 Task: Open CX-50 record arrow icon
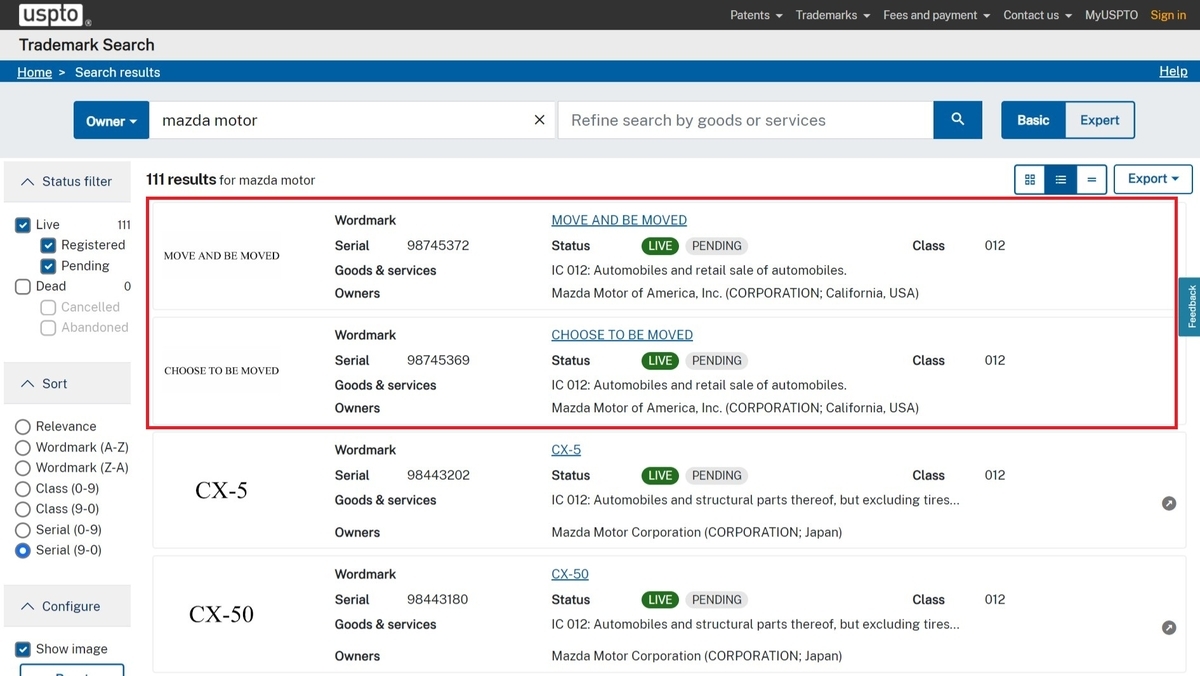pos(1168,627)
